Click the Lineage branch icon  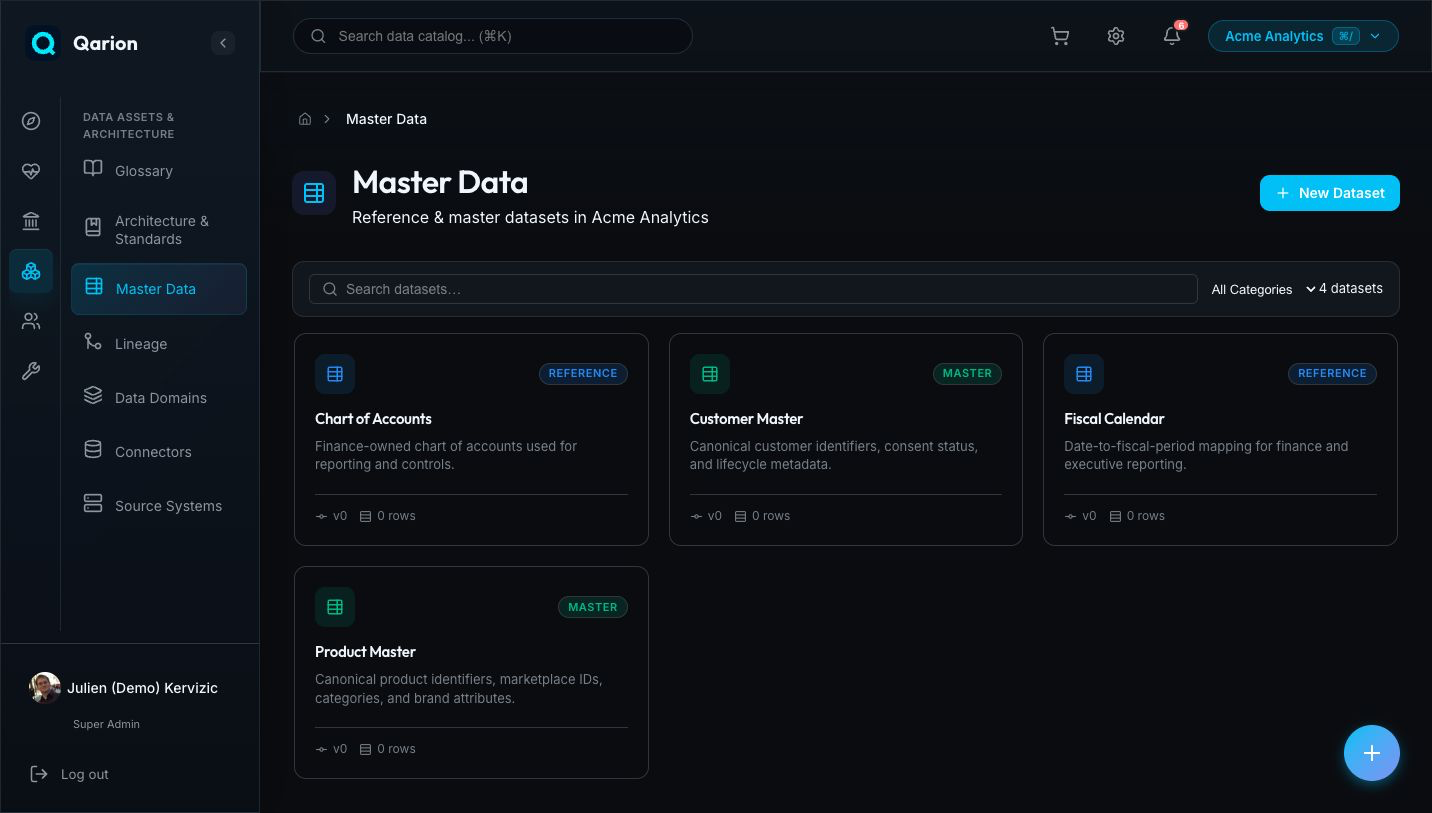(93, 342)
